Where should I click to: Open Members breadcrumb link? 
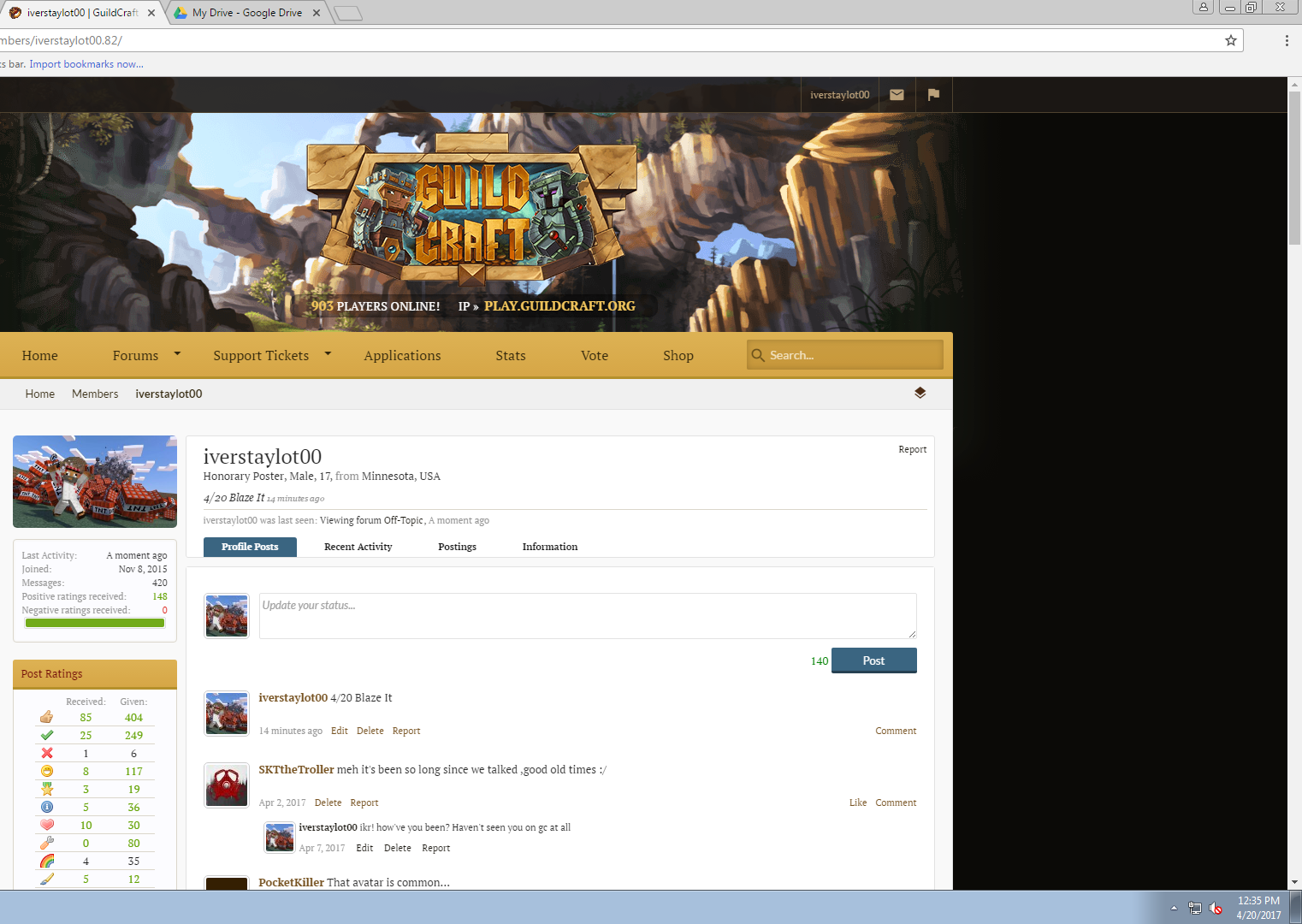coord(95,394)
